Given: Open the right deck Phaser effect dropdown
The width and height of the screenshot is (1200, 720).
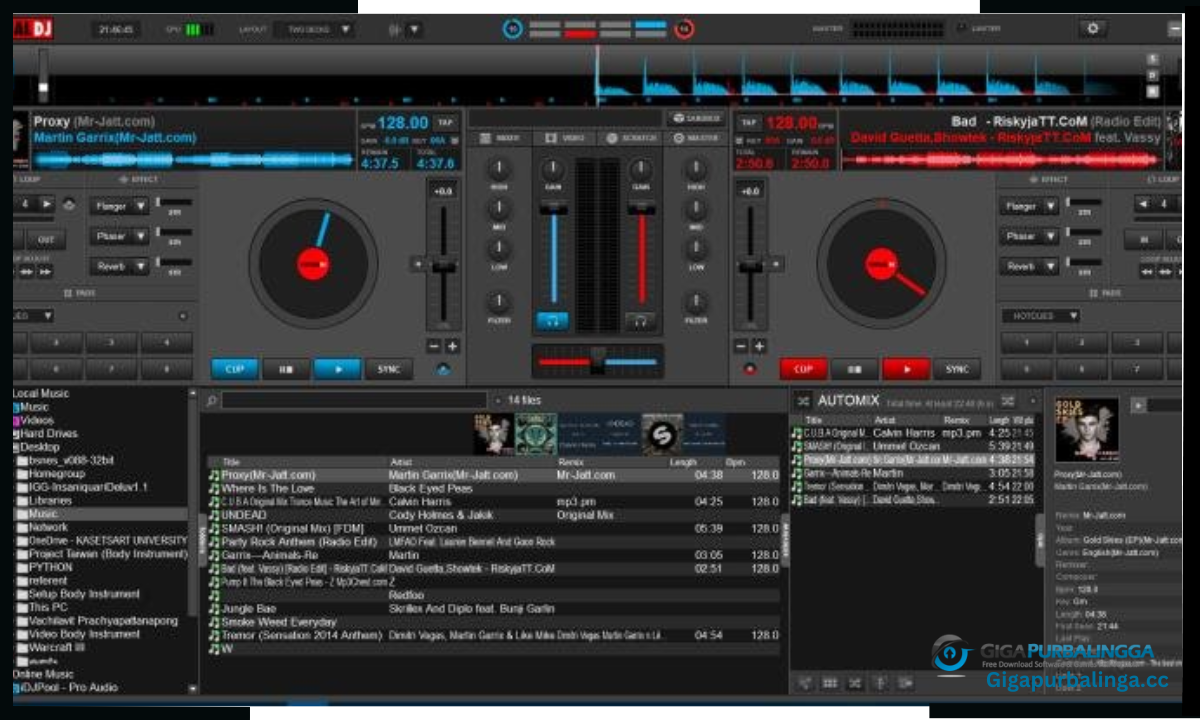Looking at the screenshot, I should pyautogui.click(x=1028, y=237).
